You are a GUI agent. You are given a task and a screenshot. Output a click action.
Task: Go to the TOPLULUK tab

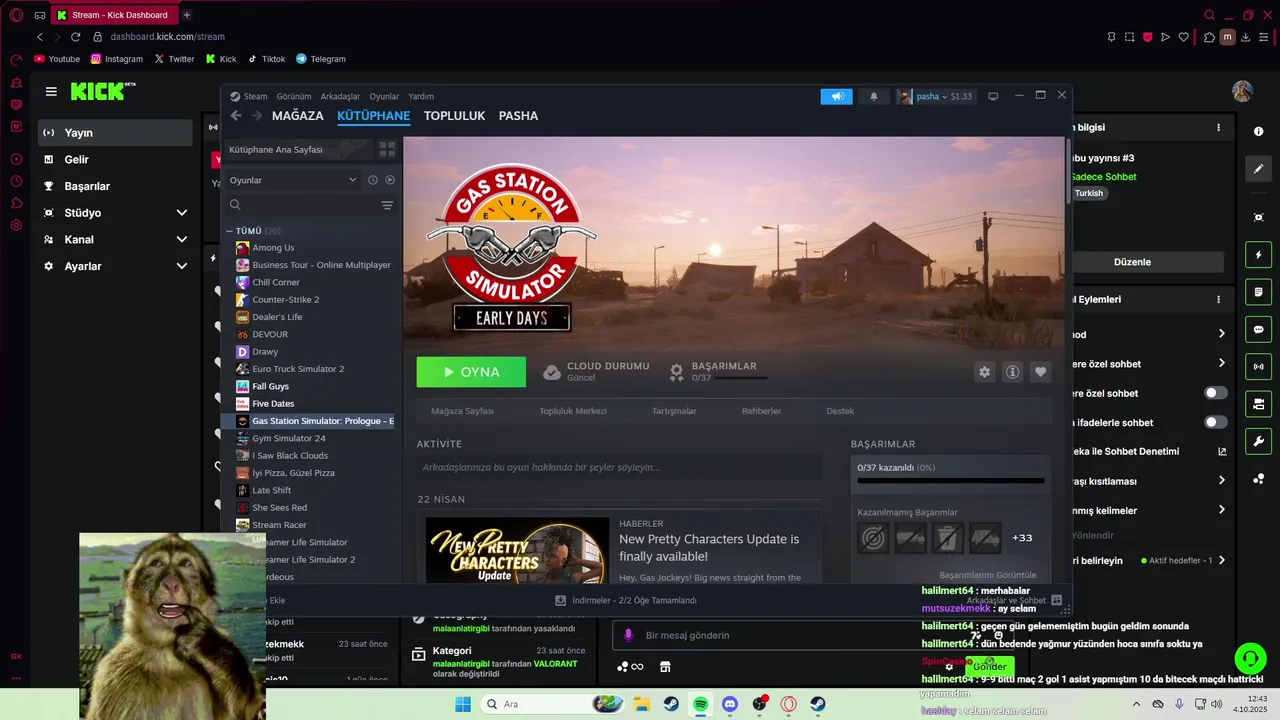[454, 116]
